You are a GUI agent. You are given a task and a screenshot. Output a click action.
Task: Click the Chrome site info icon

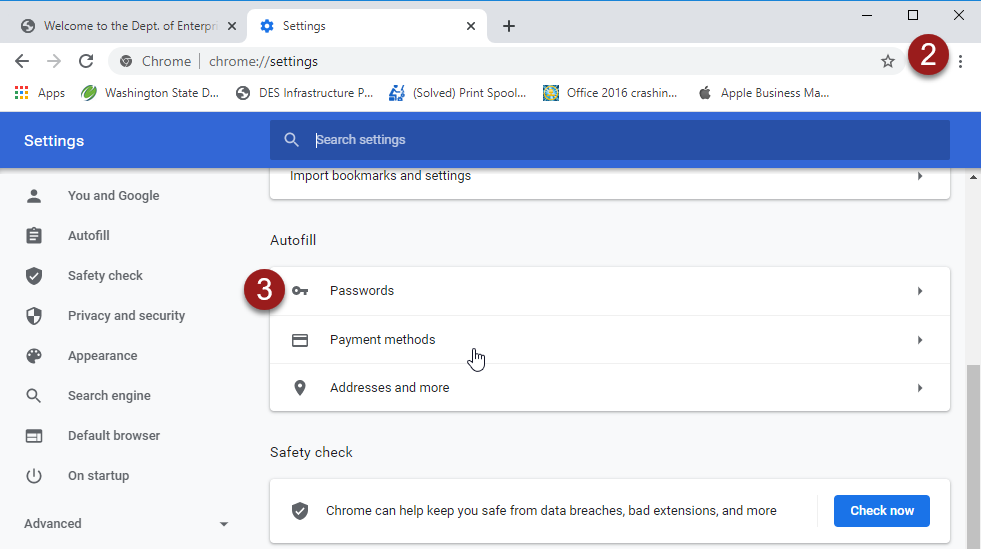pyautogui.click(x=126, y=61)
